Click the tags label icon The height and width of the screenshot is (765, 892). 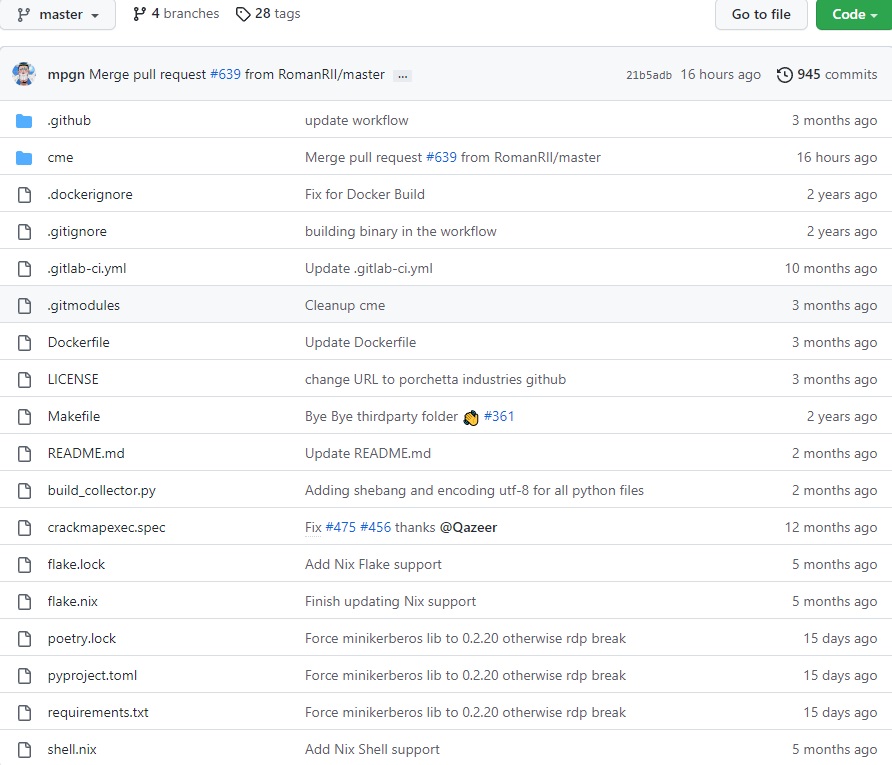(x=243, y=14)
